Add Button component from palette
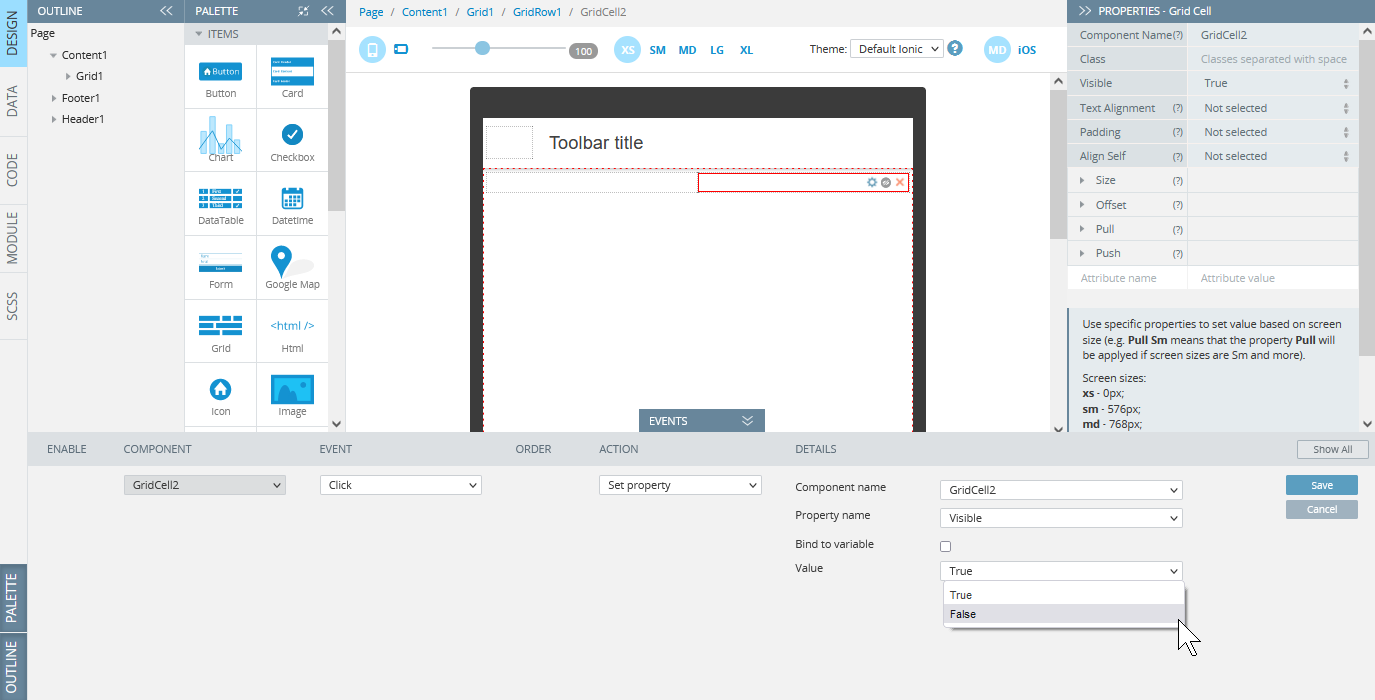This screenshot has height=700, width=1375. [x=221, y=77]
